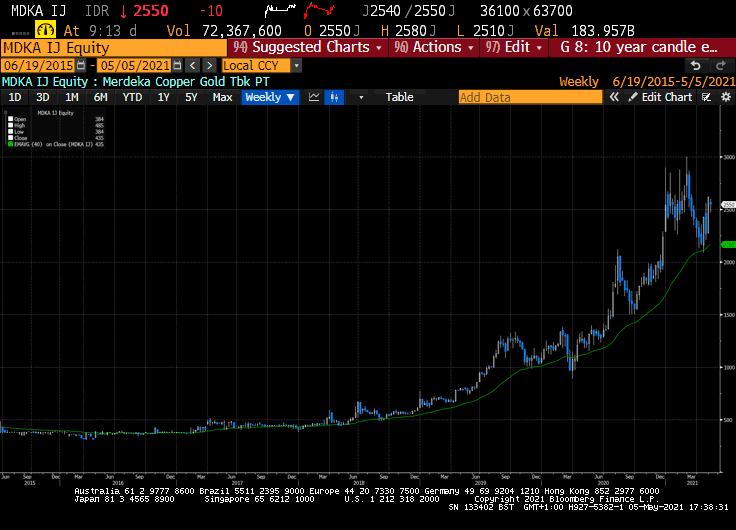Open chart annotation edit checkbox icon
Image resolution: width=736 pixels, height=530 pixels.
pyautogui.click(x=706, y=97)
